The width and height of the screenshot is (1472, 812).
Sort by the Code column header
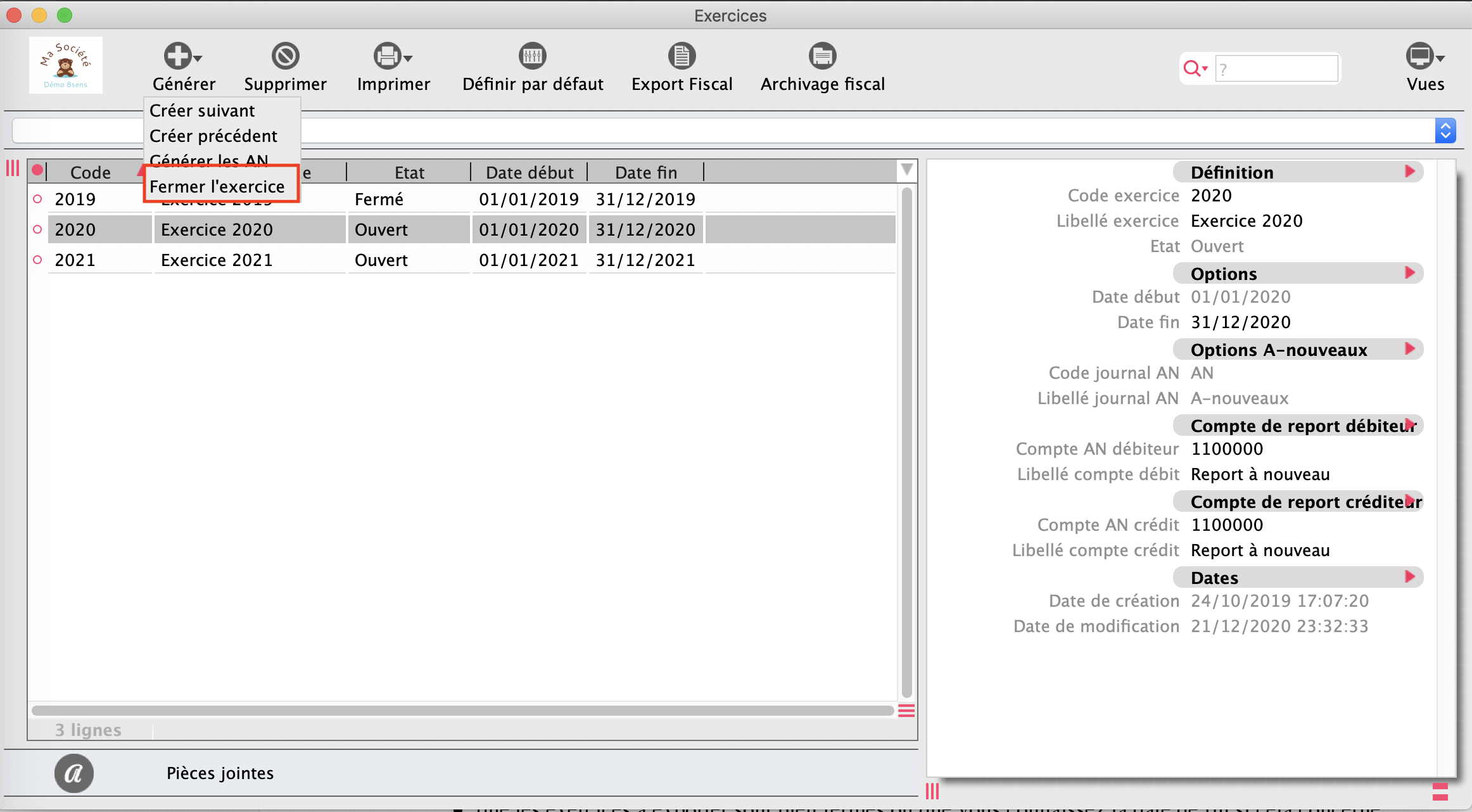(91, 172)
